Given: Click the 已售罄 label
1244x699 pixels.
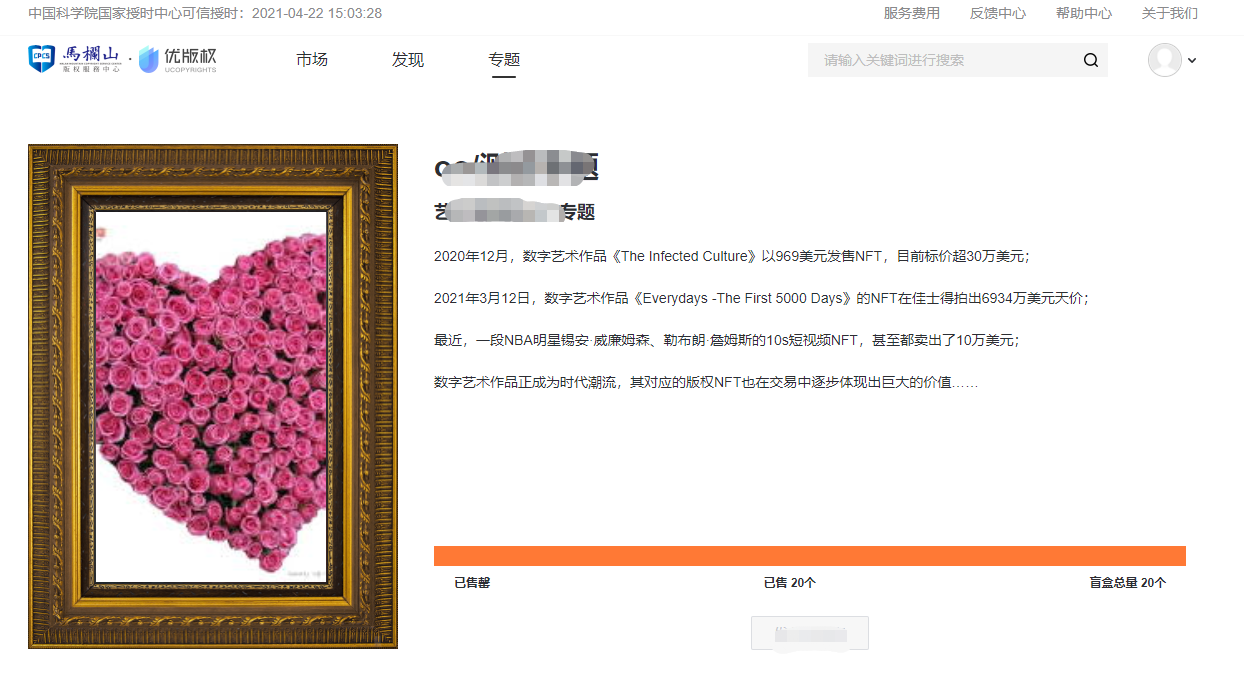Looking at the screenshot, I should tap(472, 583).
